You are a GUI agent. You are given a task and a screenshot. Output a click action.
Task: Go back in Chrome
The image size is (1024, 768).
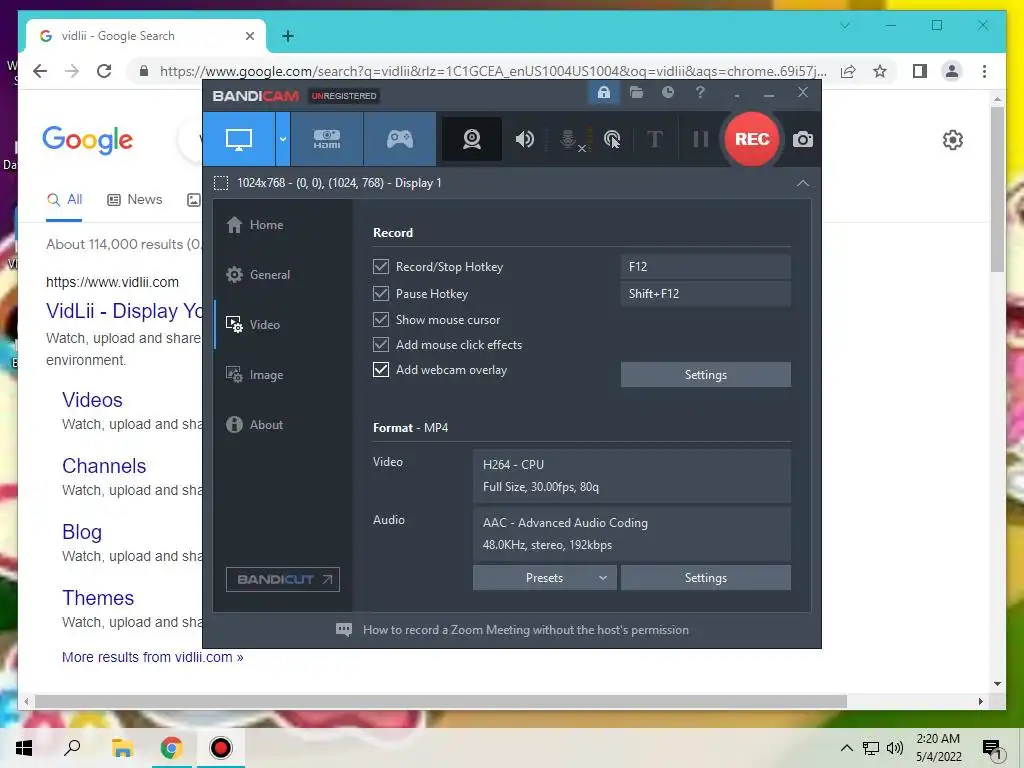(x=40, y=71)
